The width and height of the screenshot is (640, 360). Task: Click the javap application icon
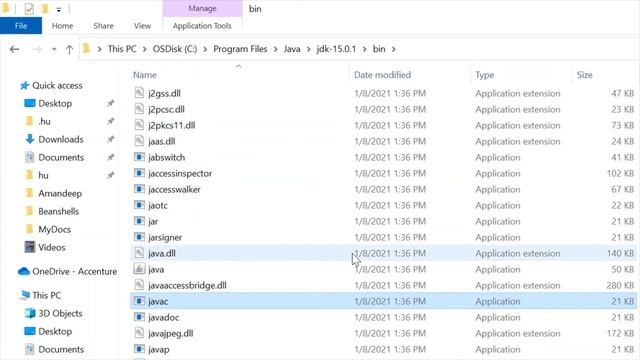tap(139, 349)
